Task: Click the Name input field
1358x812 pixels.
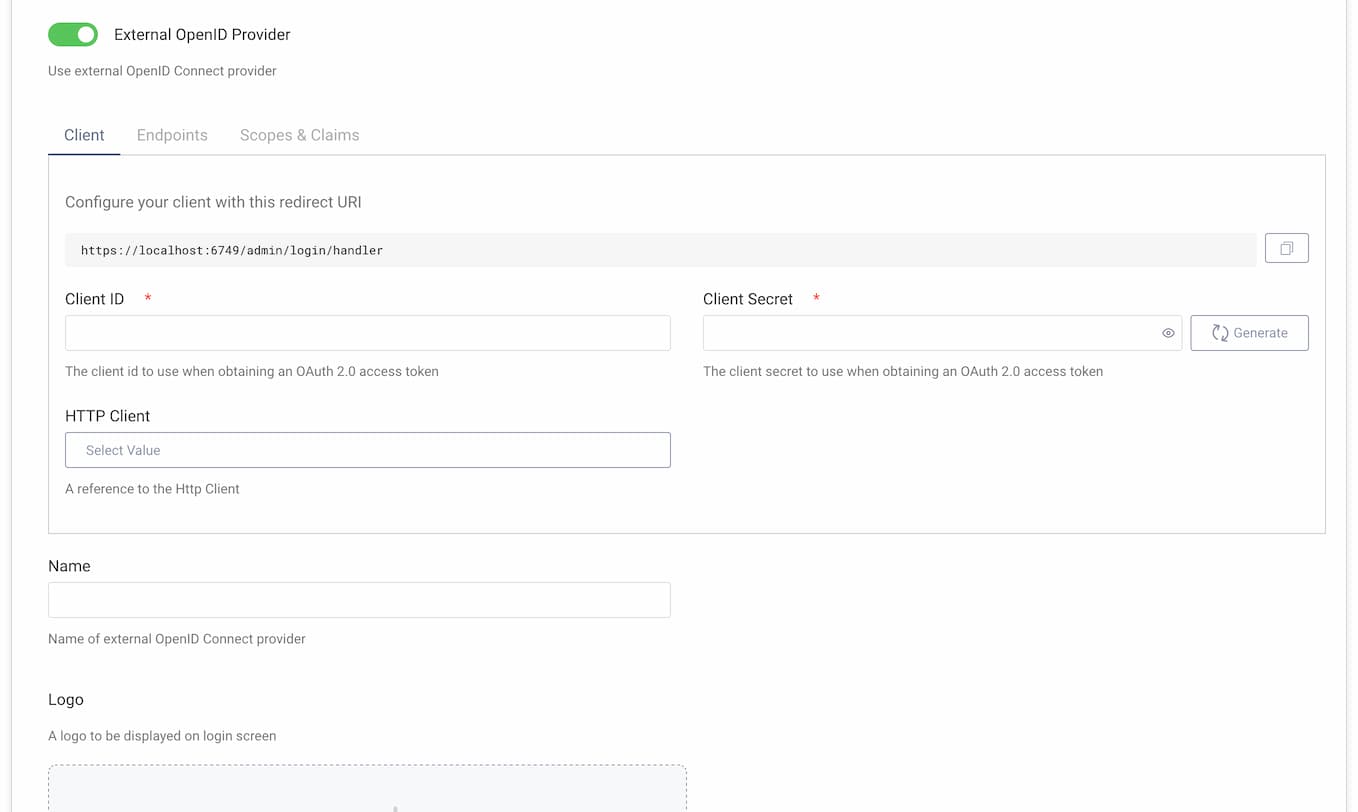Action: click(x=359, y=599)
